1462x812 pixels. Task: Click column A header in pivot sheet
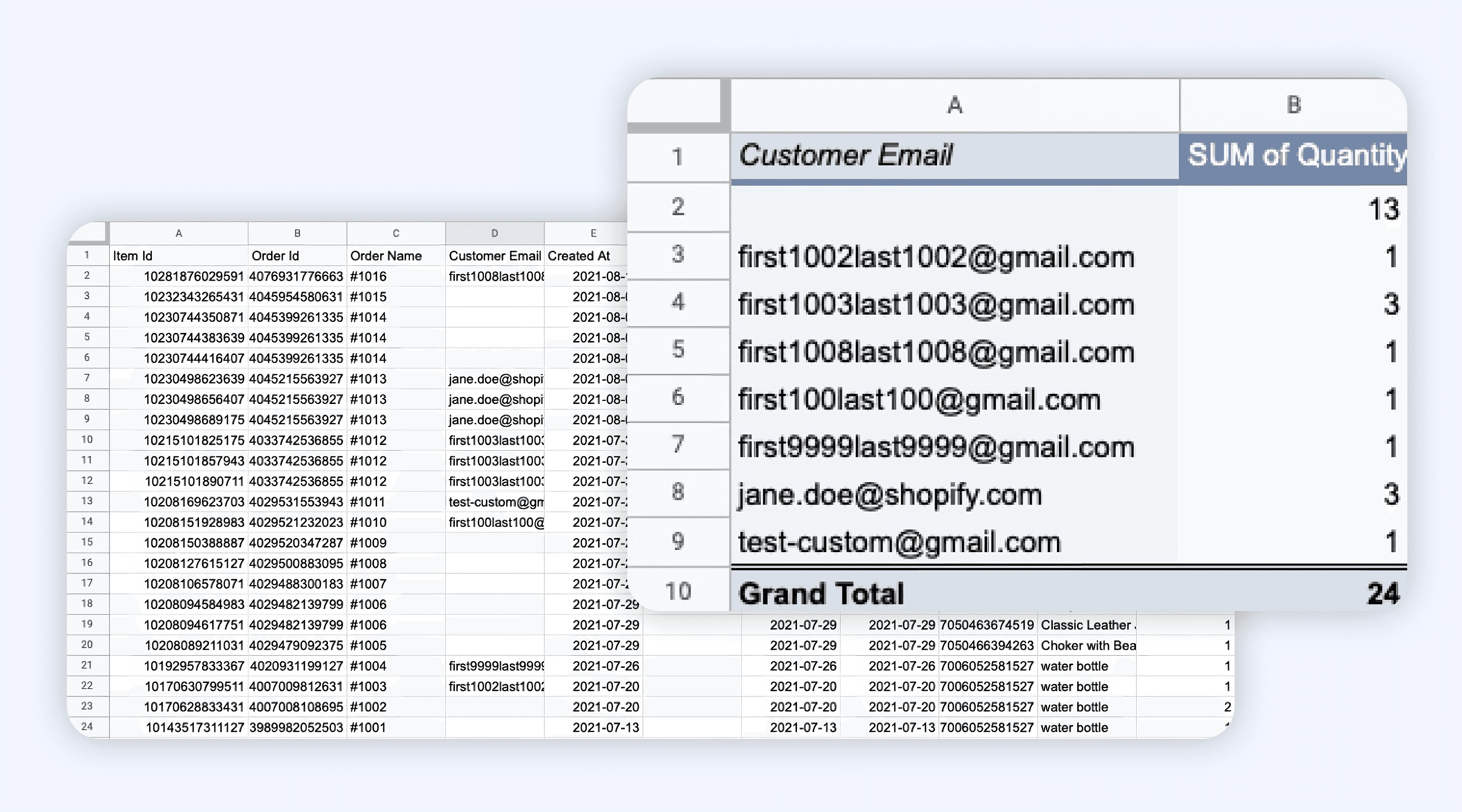pos(954,105)
